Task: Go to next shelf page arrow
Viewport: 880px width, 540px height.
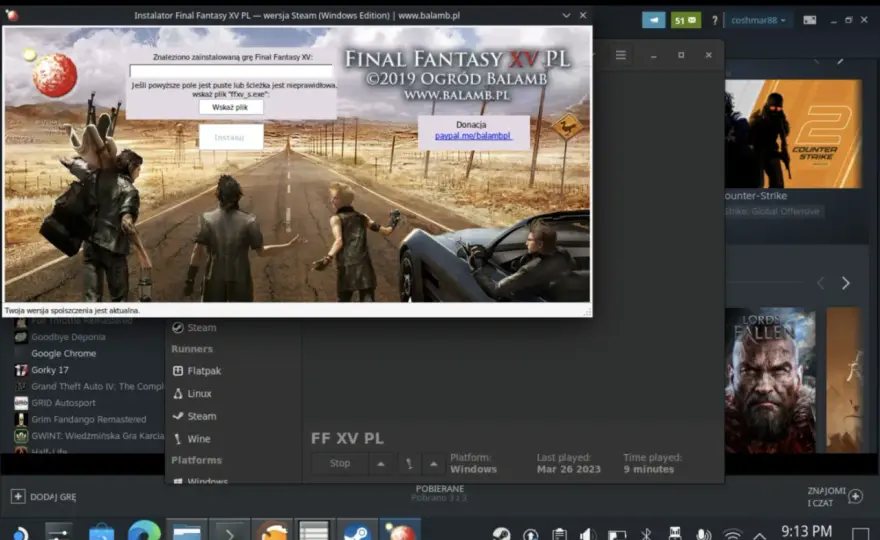Action: pos(846,283)
